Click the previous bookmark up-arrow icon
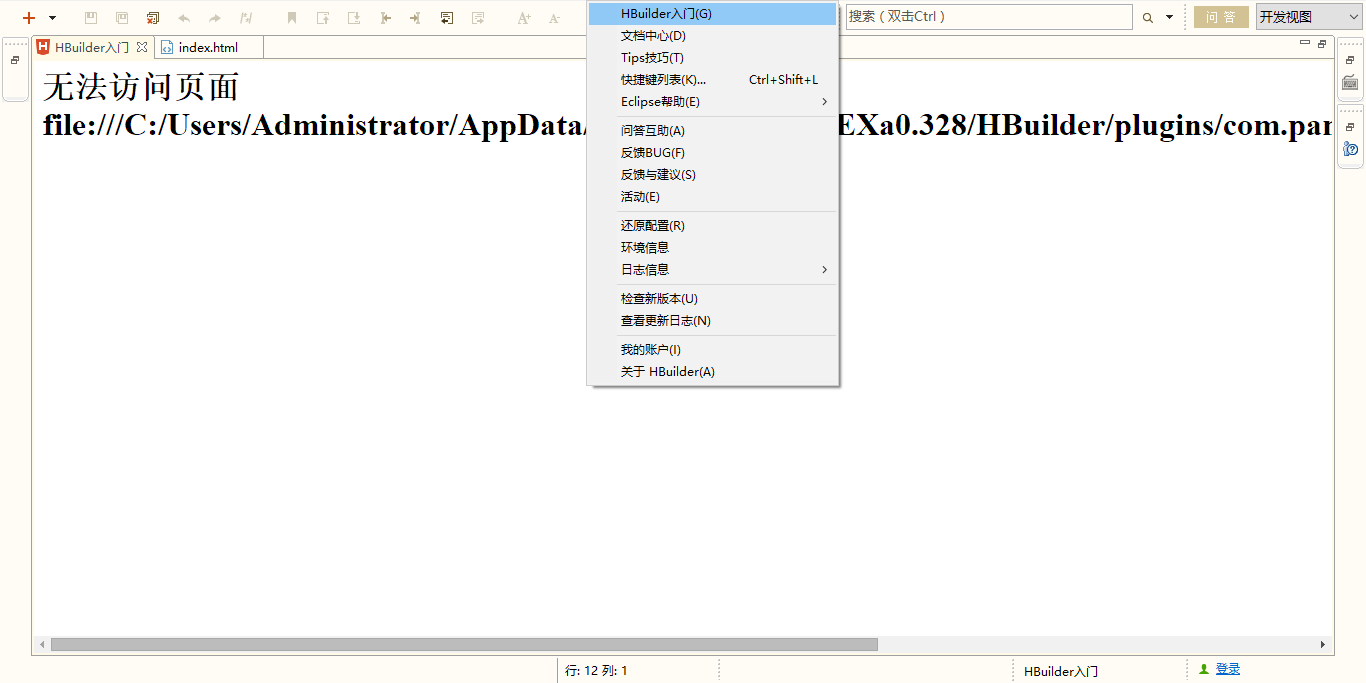 (x=323, y=18)
